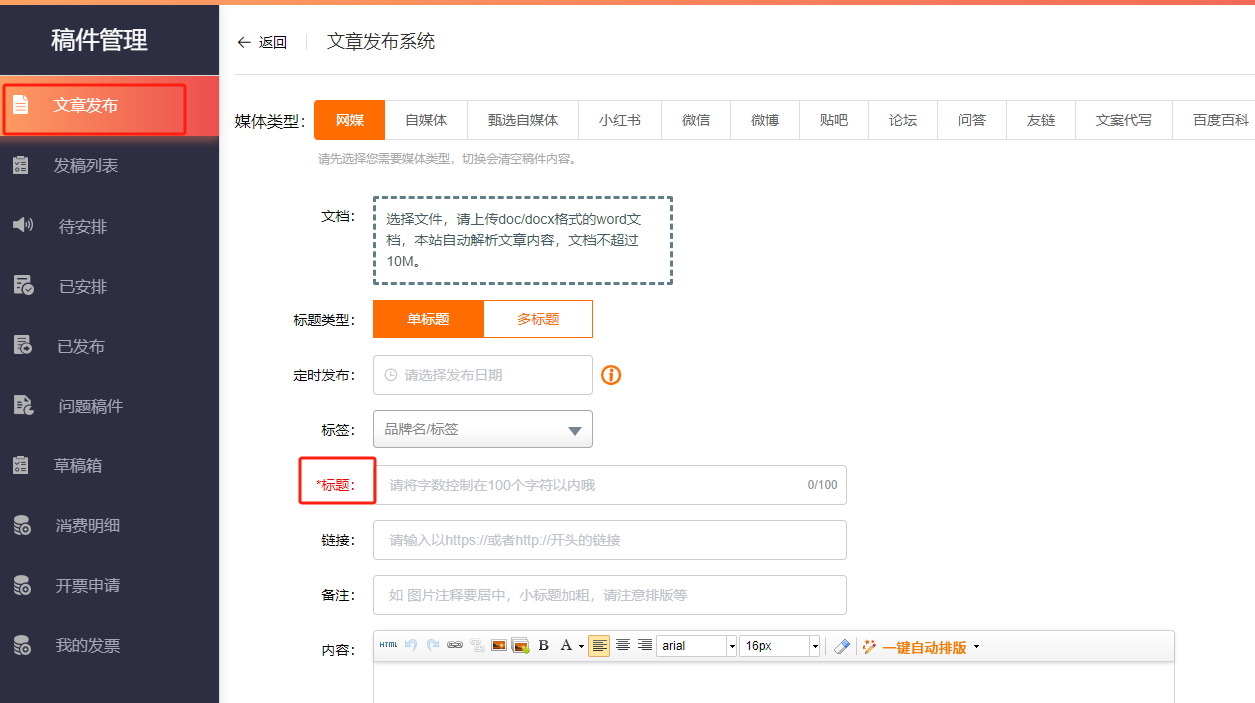Click the clipboard icon beside 草稿箱
Image resolution: width=1255 pixels, height=703 pixels.
pos(21,465)
